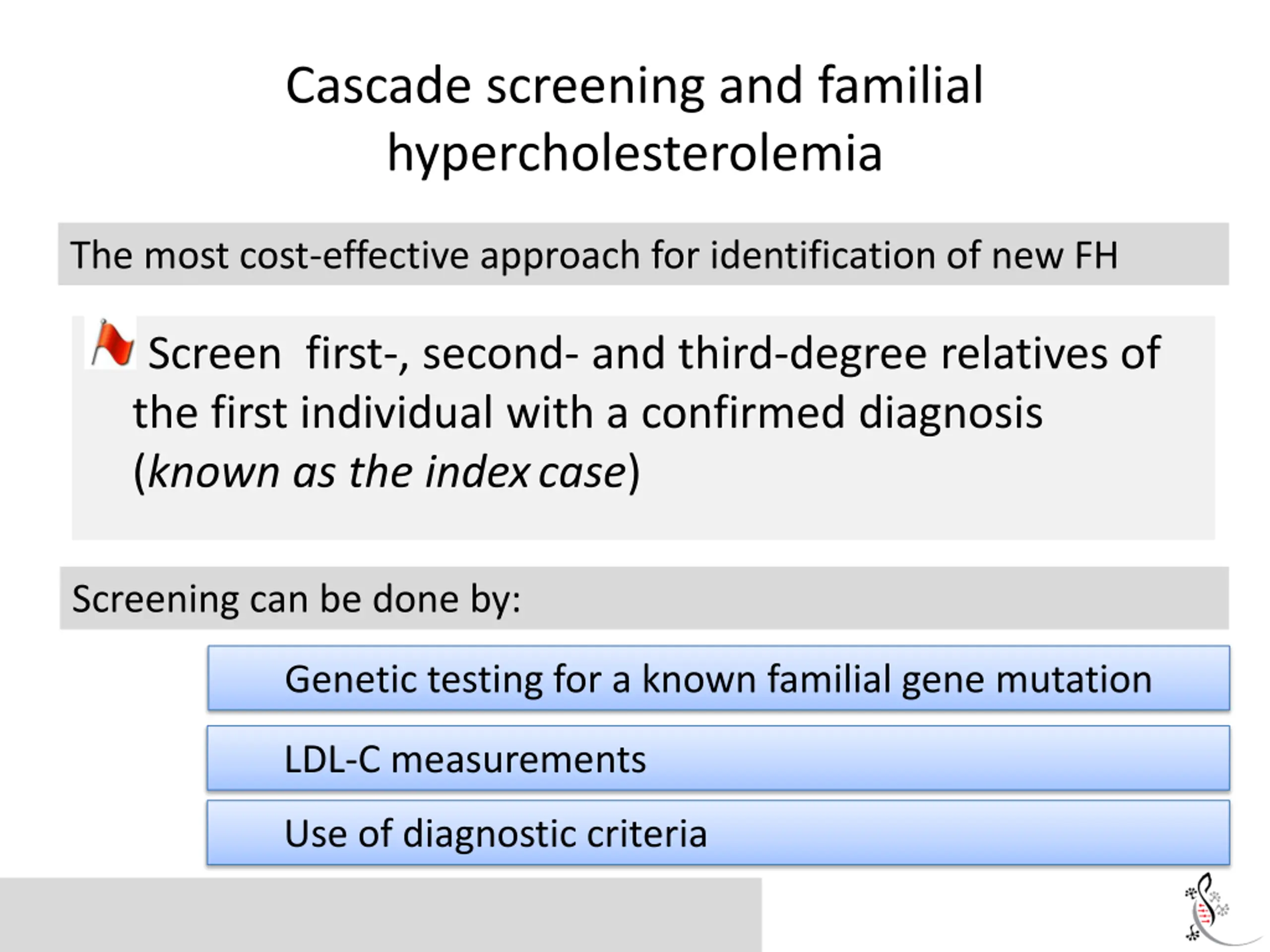This screenshot has height=952, width=1270.
Task: Click the words the first individual
Action: (x=313, y=412)
